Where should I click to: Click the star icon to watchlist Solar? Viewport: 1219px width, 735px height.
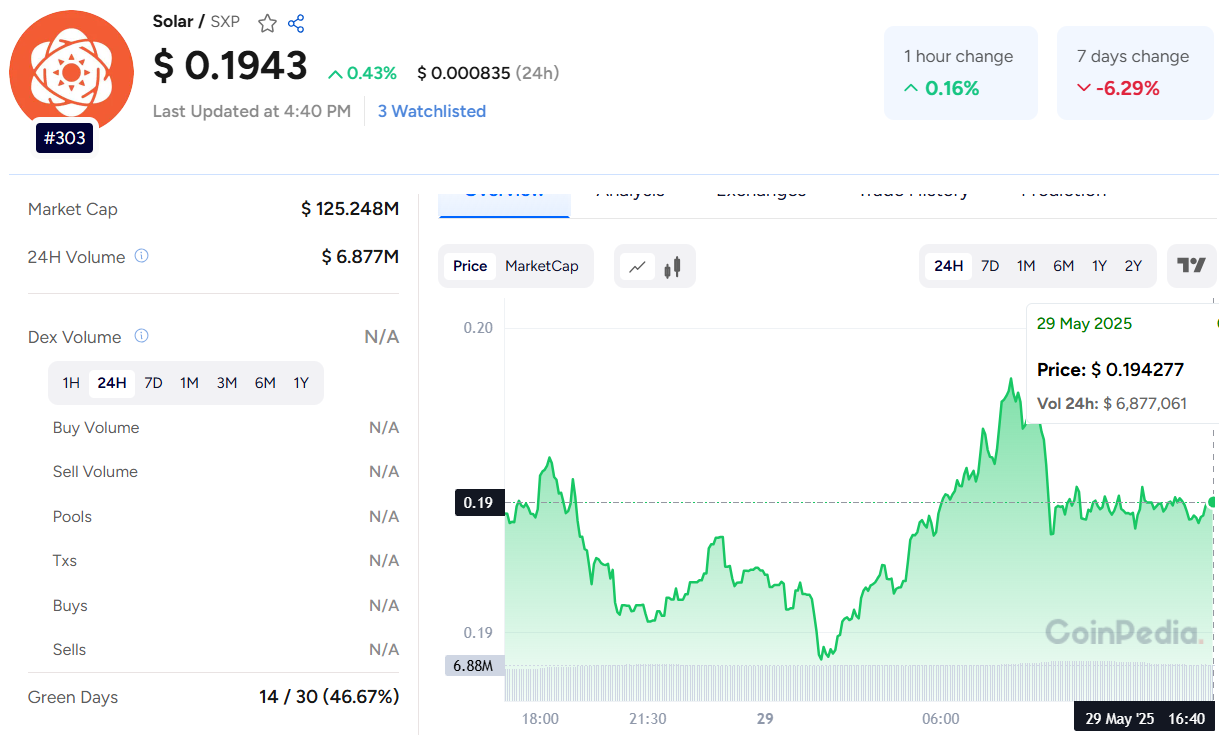pyautogui.click(x=267, y=23)
